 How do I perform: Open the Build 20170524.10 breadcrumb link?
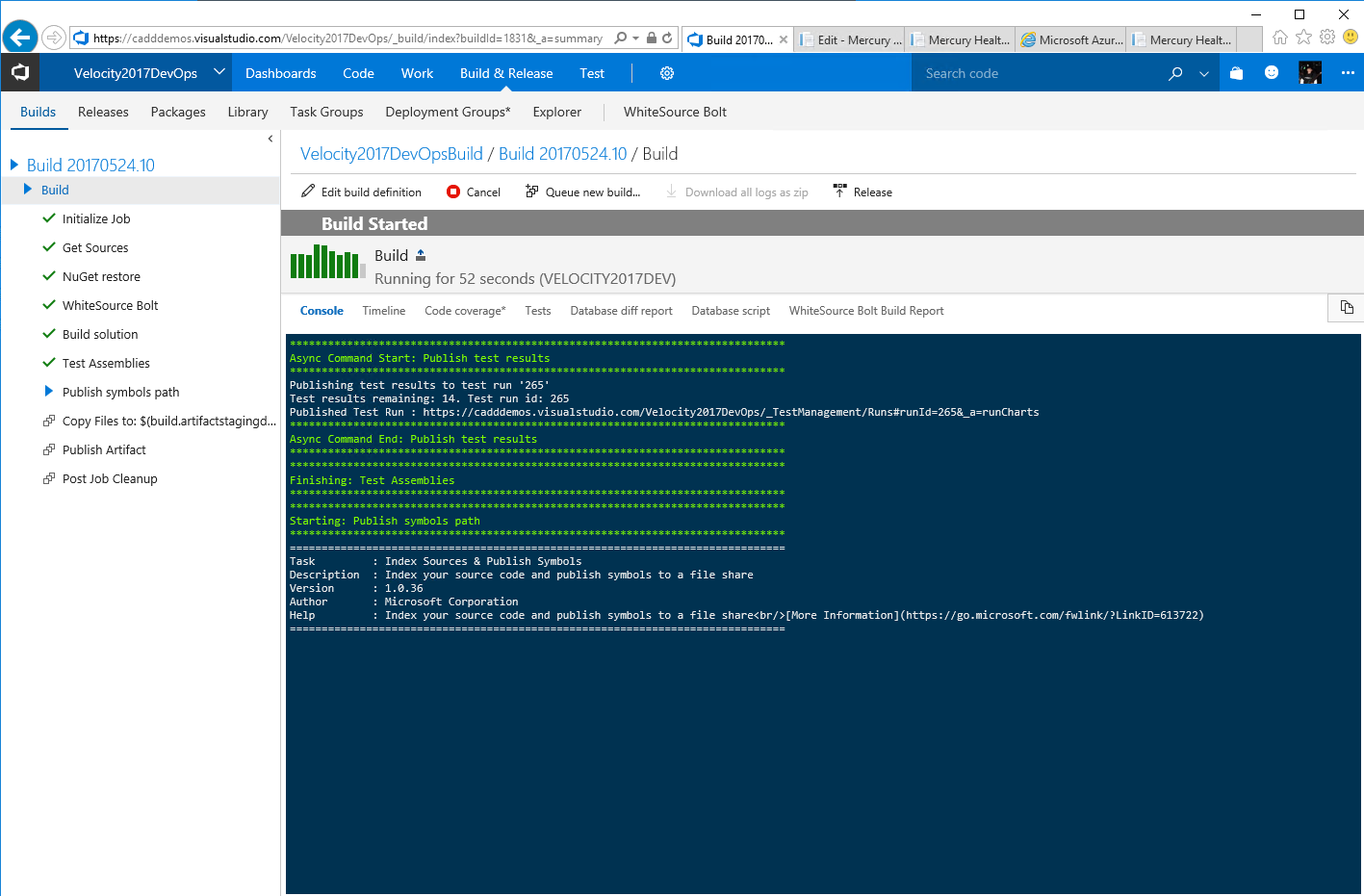(562, 154)
